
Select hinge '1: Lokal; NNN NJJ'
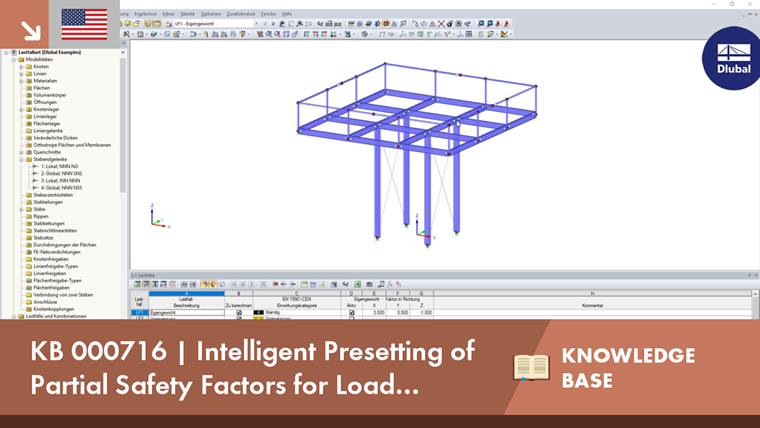pyautogui.click(x=59, y=166)
